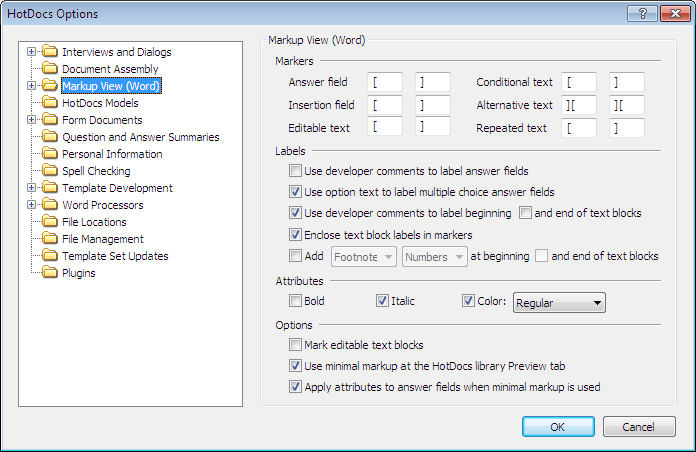Click the Plugins folder icon
696x452 pixels.
[x=50, y=273]
